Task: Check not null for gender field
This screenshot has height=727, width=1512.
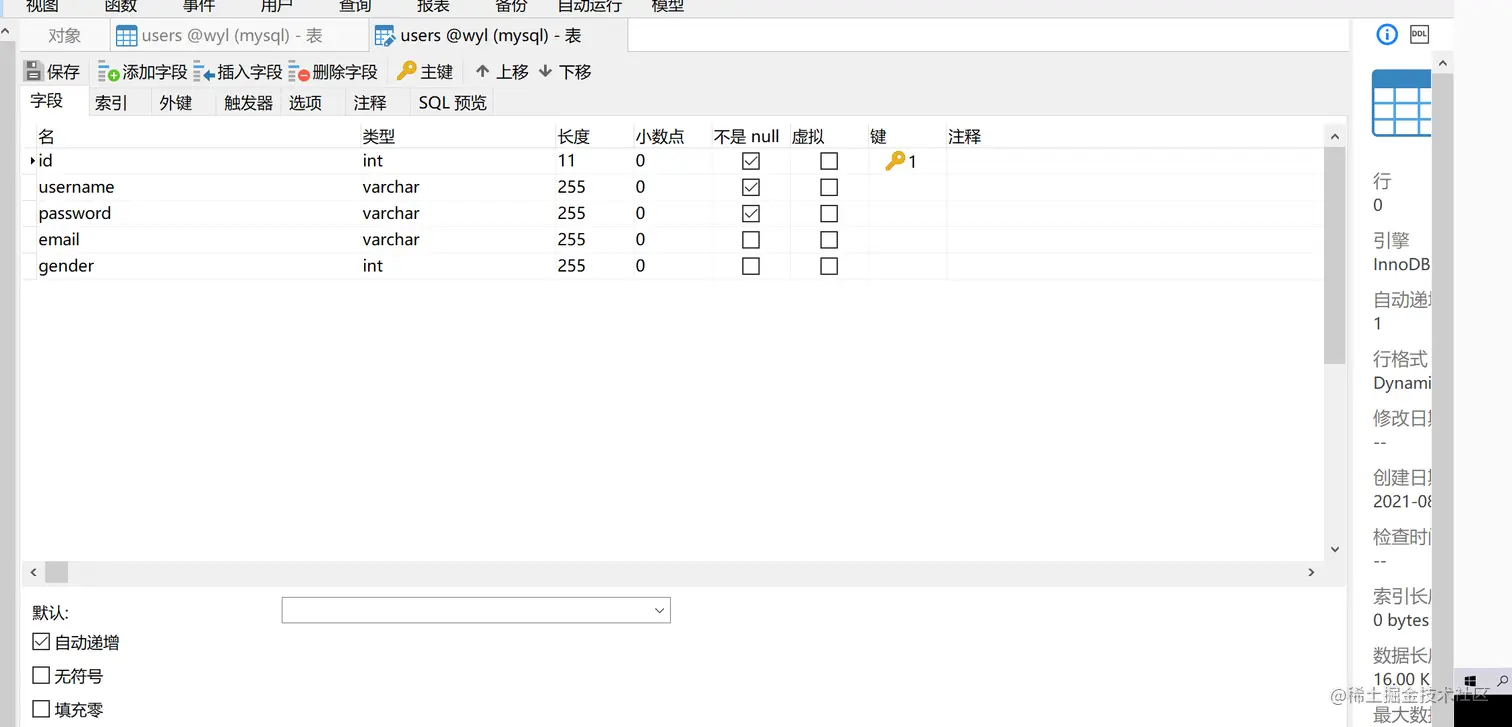Action: [x=751, y=266]
